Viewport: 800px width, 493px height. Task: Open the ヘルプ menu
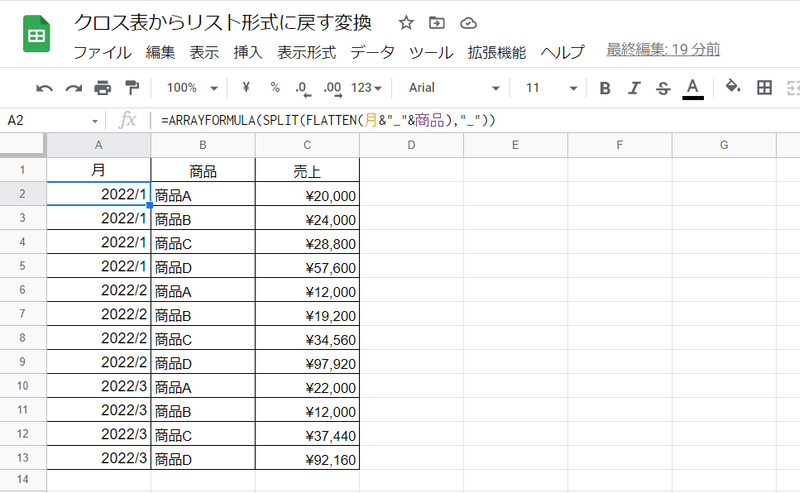click(563, 52)
